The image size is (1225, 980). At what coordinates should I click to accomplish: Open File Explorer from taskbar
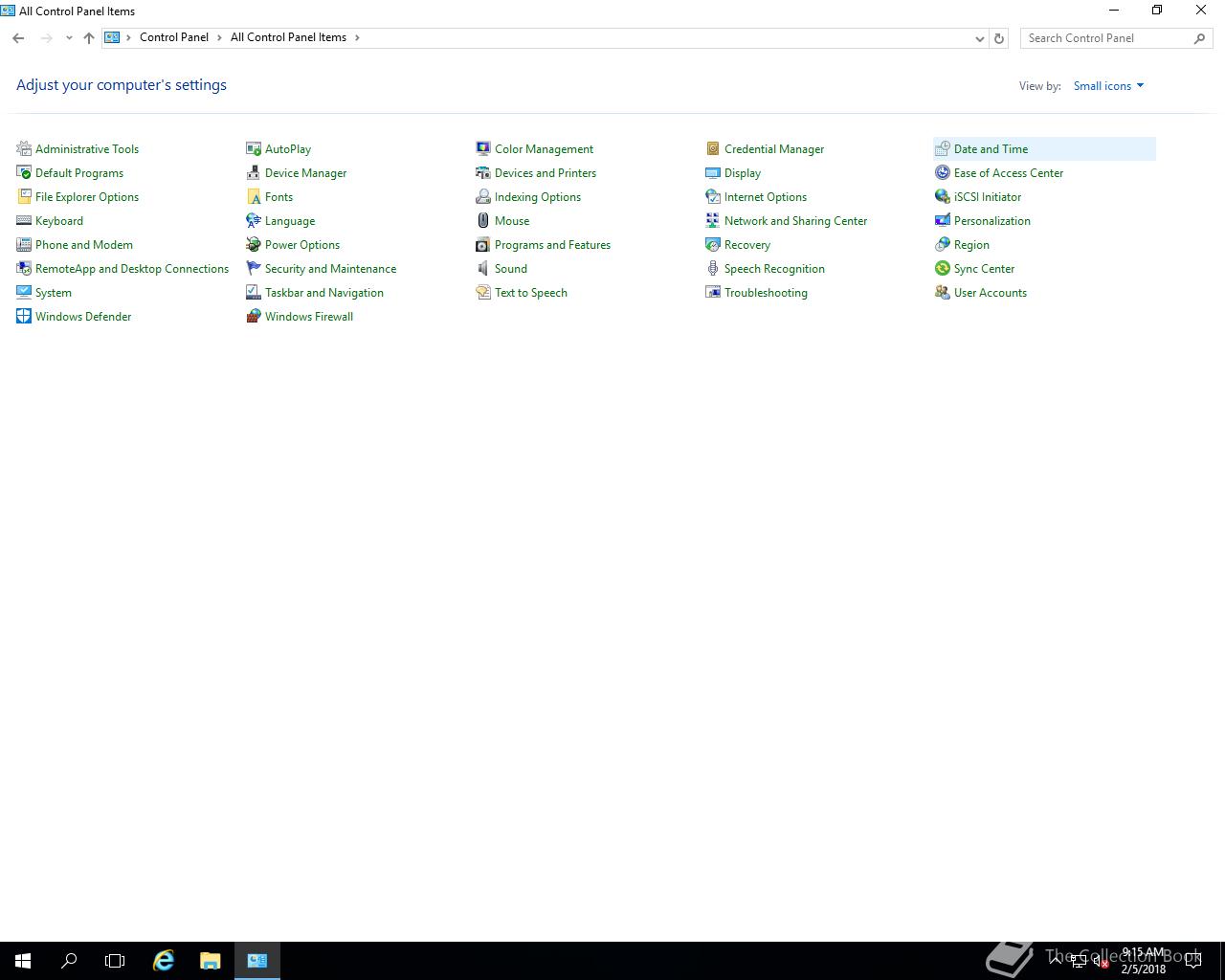[x=210, y=961]
